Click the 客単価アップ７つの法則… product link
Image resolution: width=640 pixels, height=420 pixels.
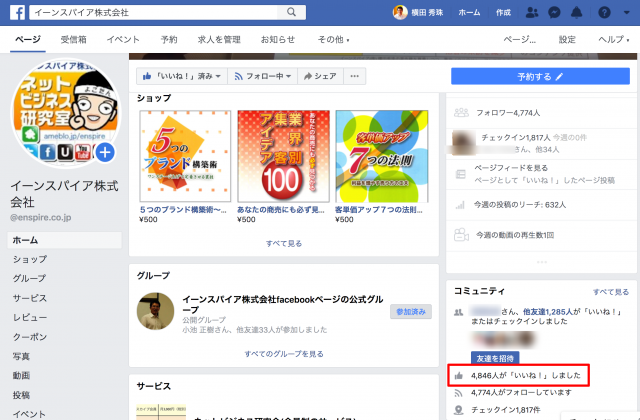379,210
